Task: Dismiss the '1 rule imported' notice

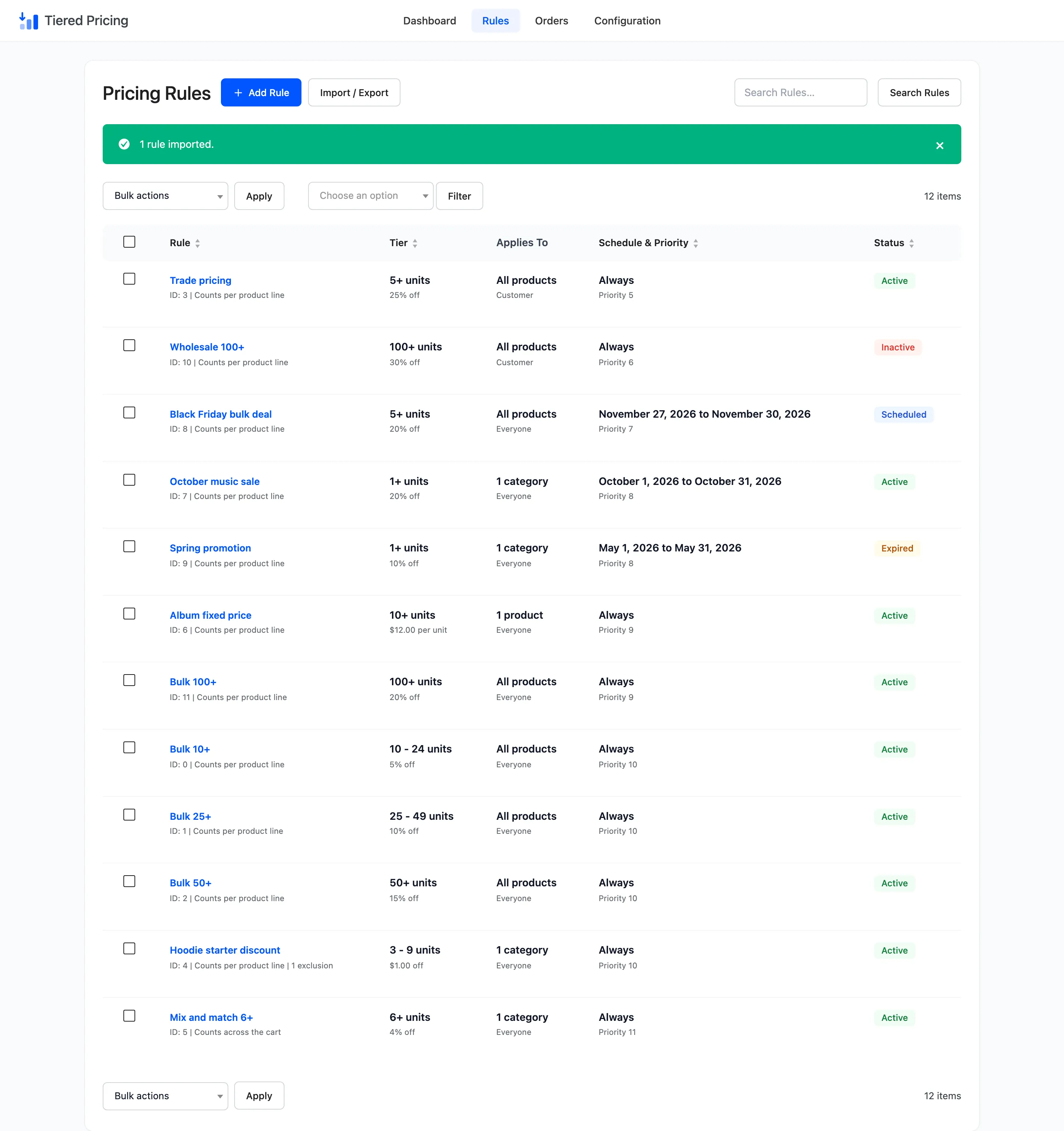Action: pos(939,146)
